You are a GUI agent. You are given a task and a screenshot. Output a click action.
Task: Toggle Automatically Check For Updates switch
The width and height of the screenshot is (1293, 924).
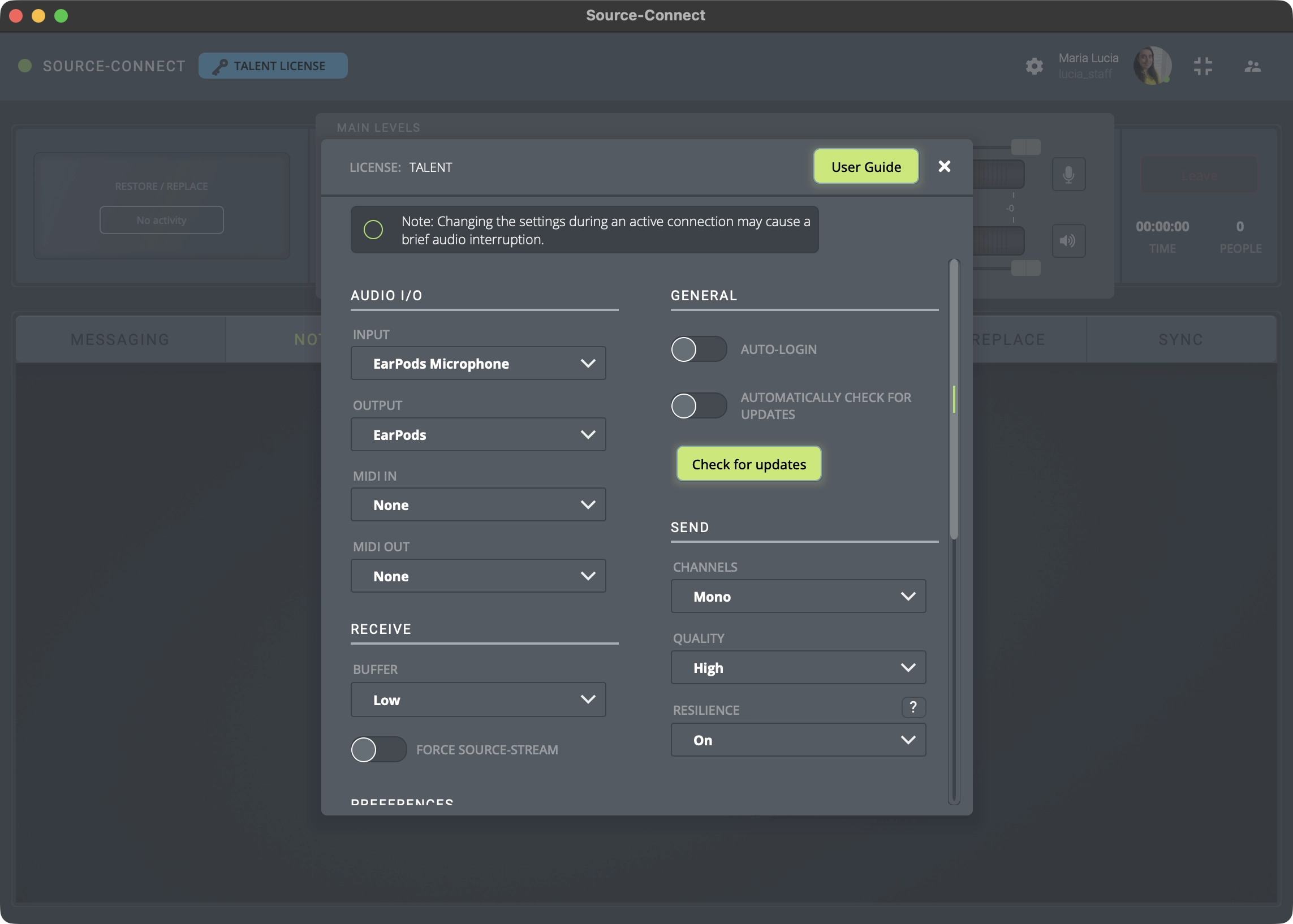(x=699, y=405)
